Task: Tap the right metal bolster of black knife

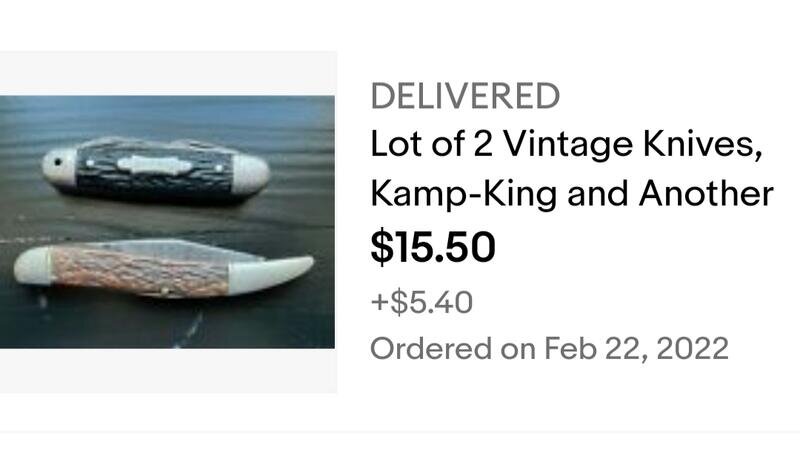Action: (x=250, y=174)
